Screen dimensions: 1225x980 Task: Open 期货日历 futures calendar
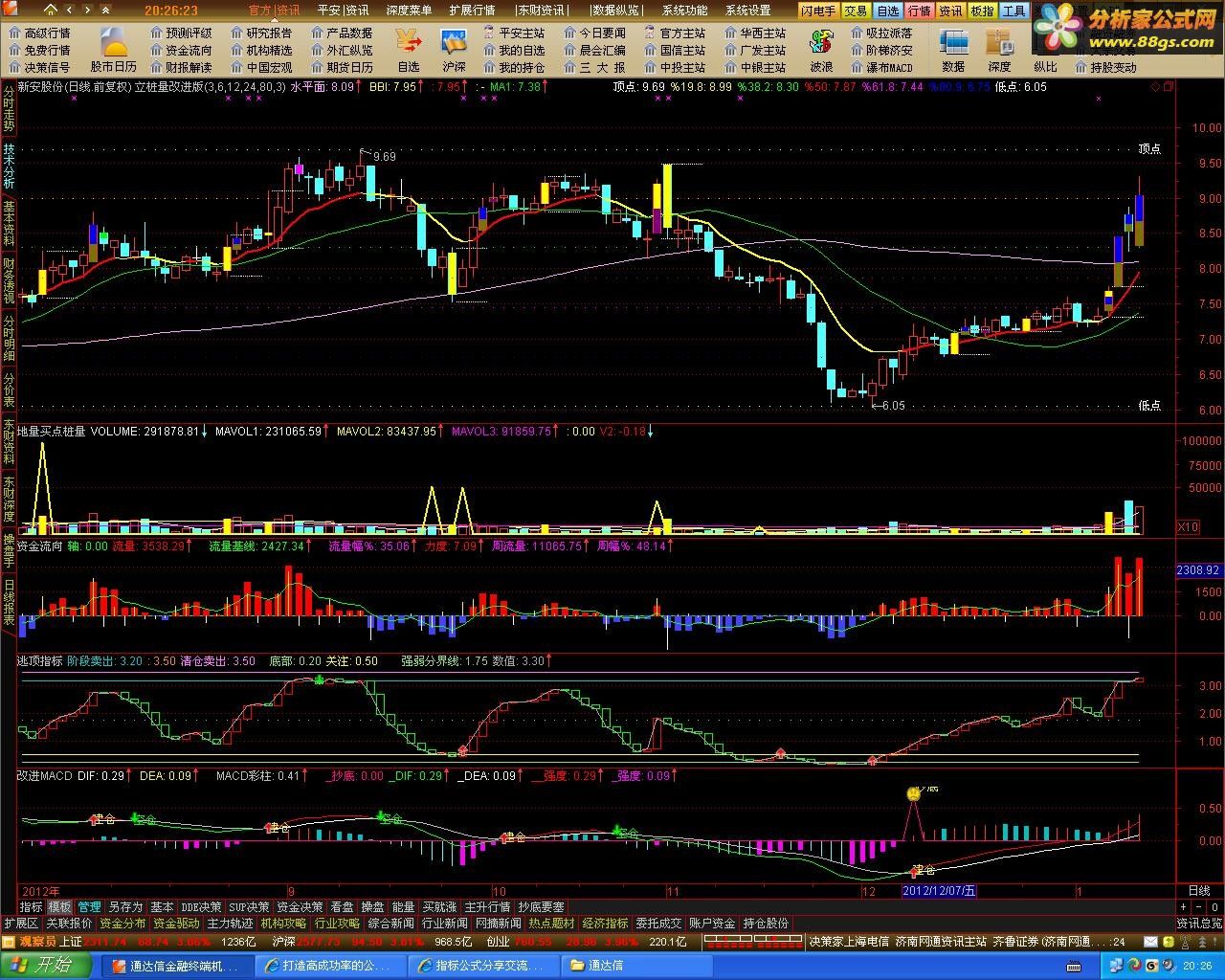[x=342, y=67]
